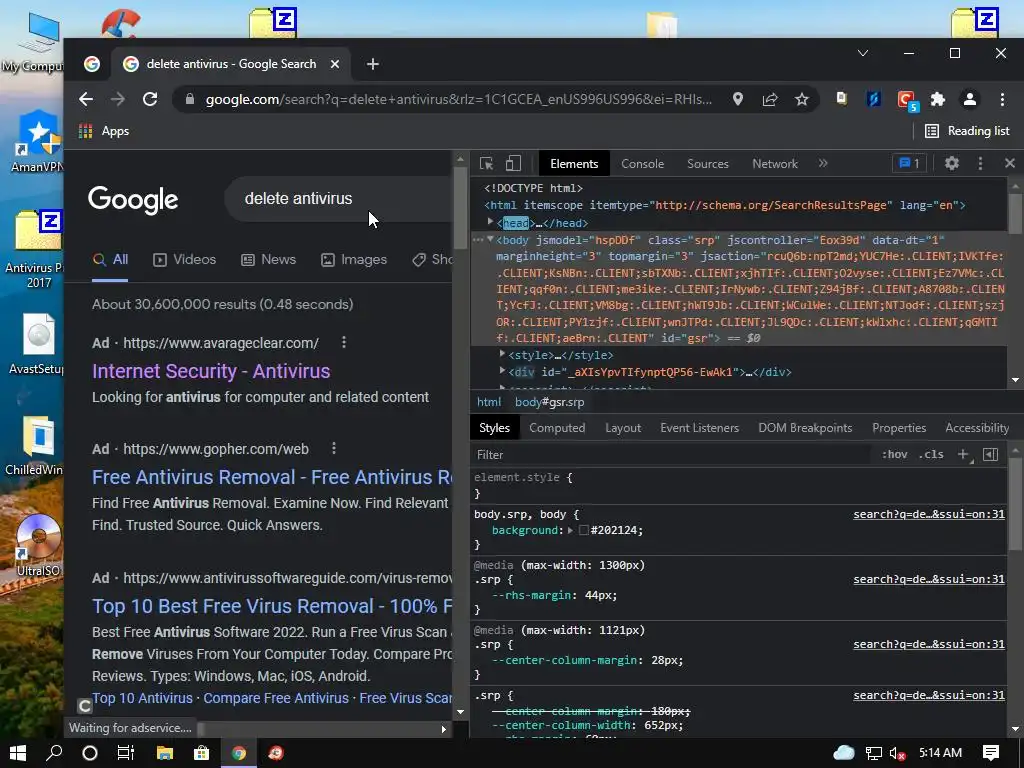The width and height of the screenshot is (1024, 768).
Task: Go back in Chrome
Action: click(x=86, y=99)
